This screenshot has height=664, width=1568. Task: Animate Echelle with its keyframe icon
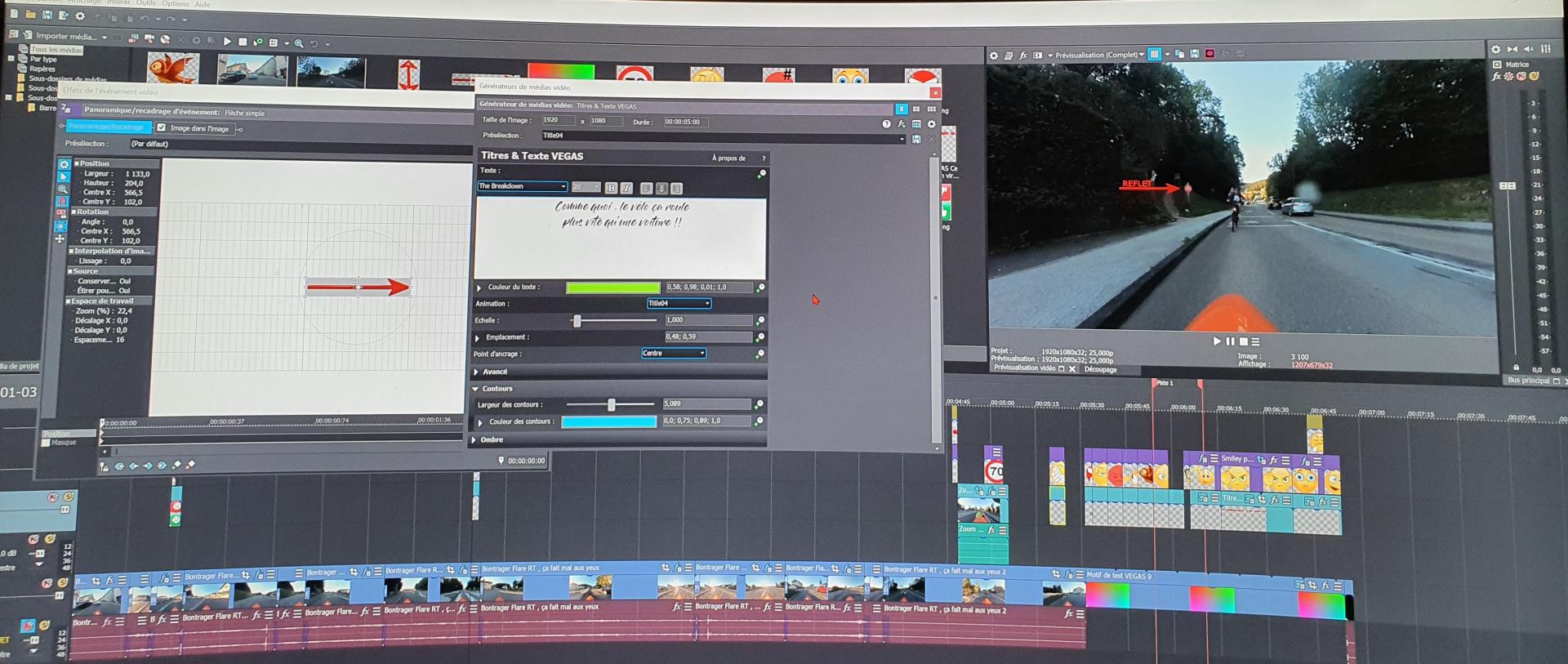760,321
